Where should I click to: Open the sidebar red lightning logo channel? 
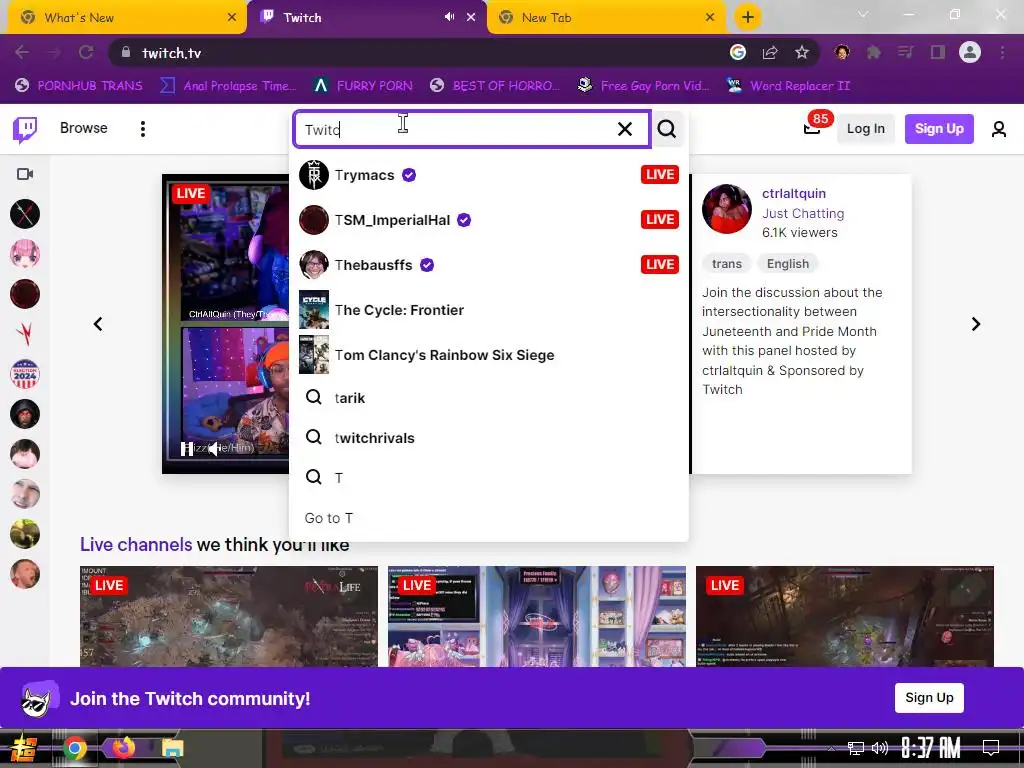(25, 334)
